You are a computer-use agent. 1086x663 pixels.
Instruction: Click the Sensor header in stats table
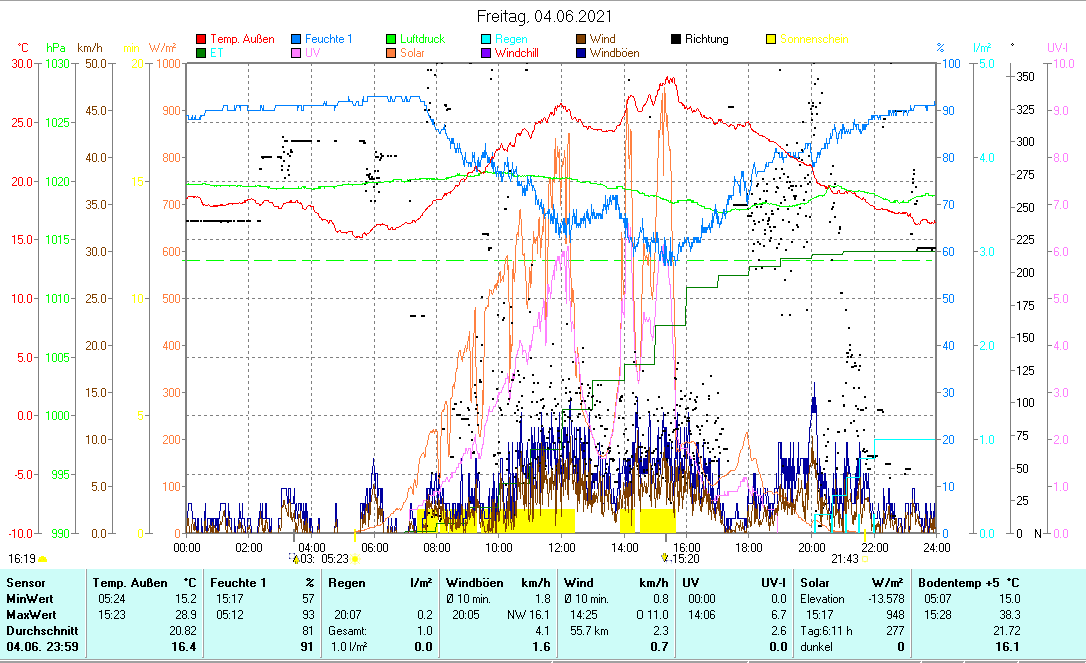tap(25, 582)
